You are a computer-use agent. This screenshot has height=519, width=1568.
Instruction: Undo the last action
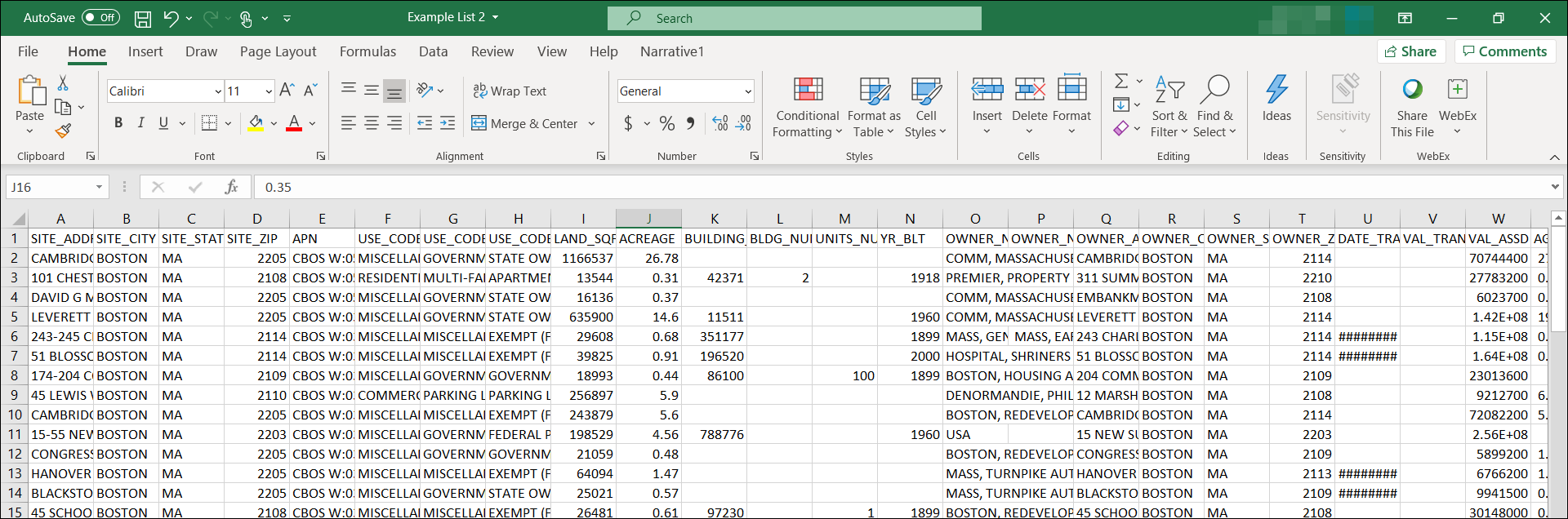pos(171,18)
